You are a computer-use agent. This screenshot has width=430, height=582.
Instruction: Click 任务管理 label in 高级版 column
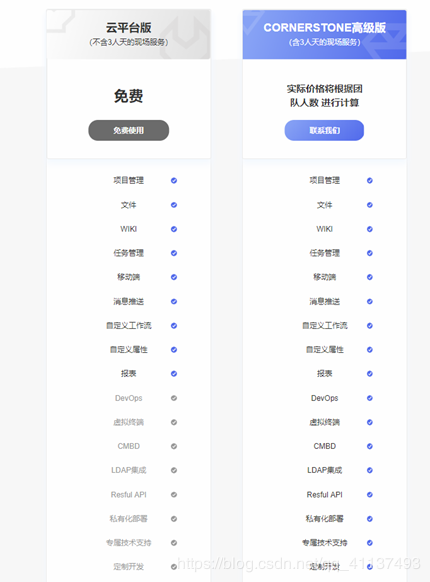(324, 253)
